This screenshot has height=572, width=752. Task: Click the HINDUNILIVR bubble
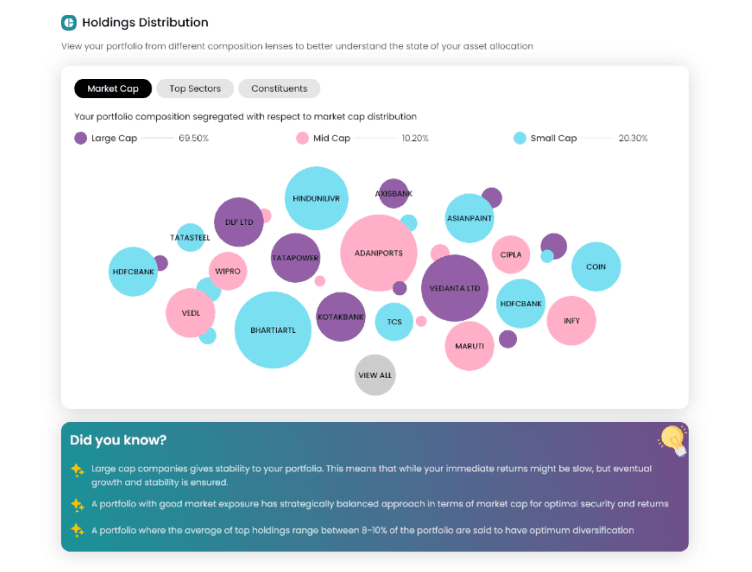coord(317,198)
